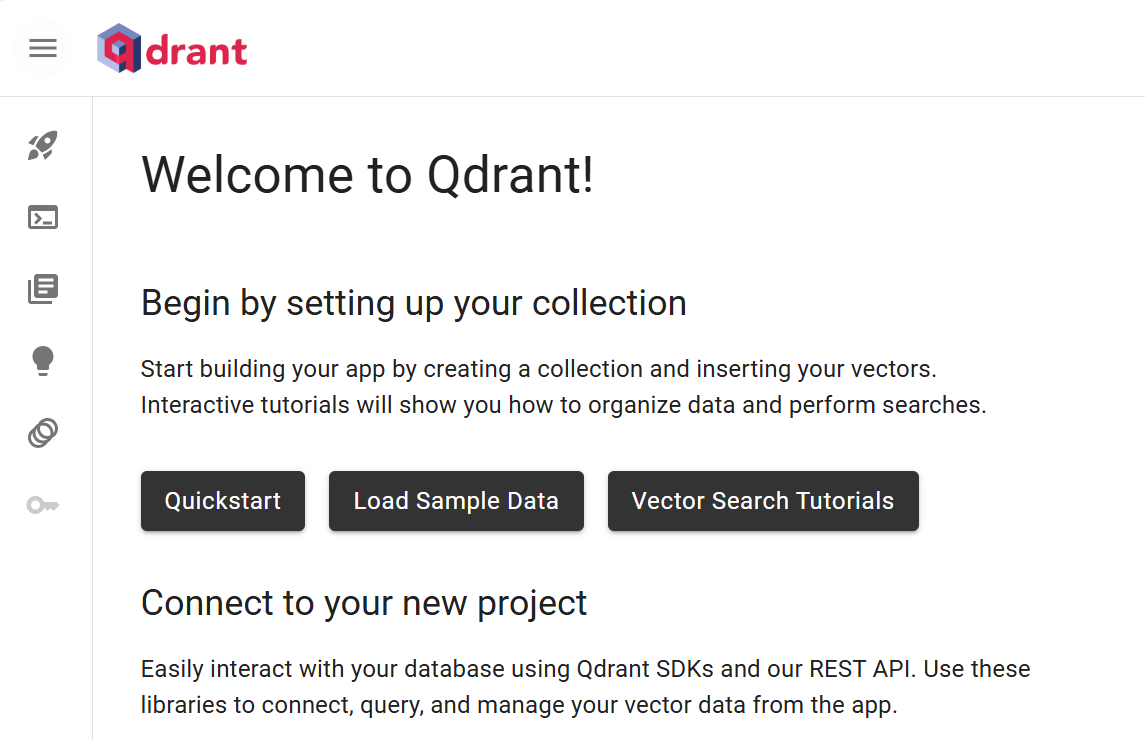
Task: Click the 'Welcome to Qdrant!' heading
Action: click(x=367, y=175)
